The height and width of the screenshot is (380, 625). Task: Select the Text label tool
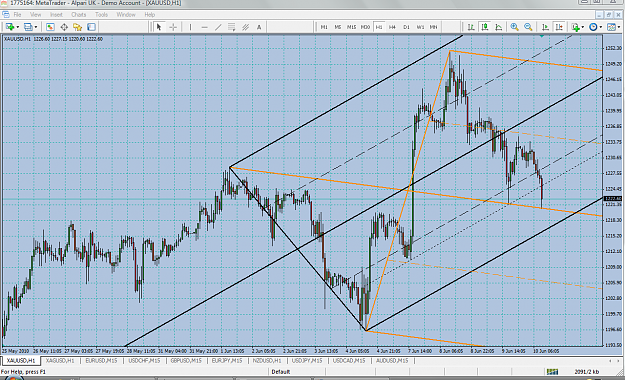tap(259, 27)
